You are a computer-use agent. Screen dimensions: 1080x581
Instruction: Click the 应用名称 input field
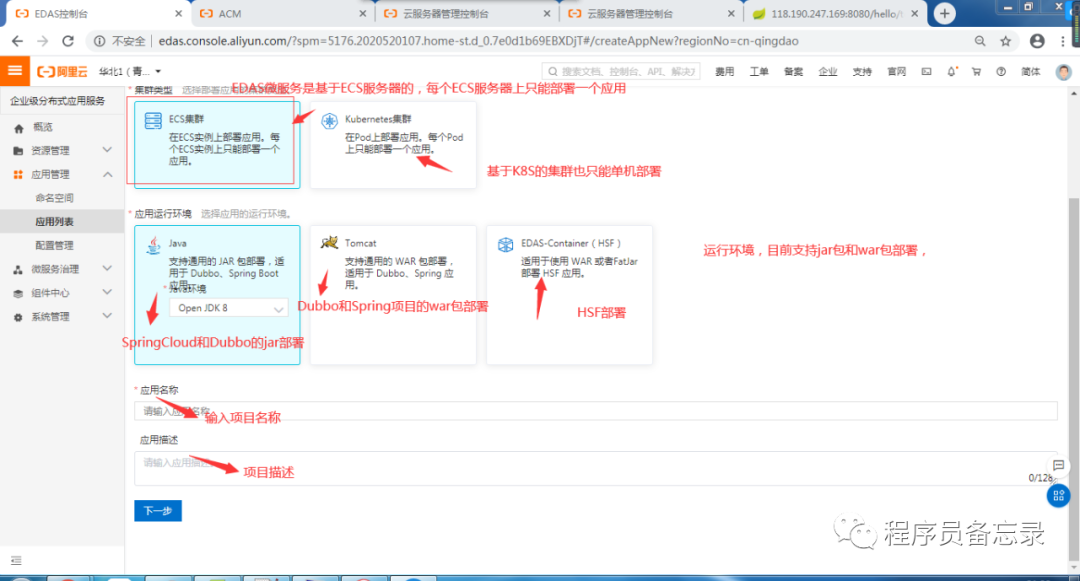point(596,411)
